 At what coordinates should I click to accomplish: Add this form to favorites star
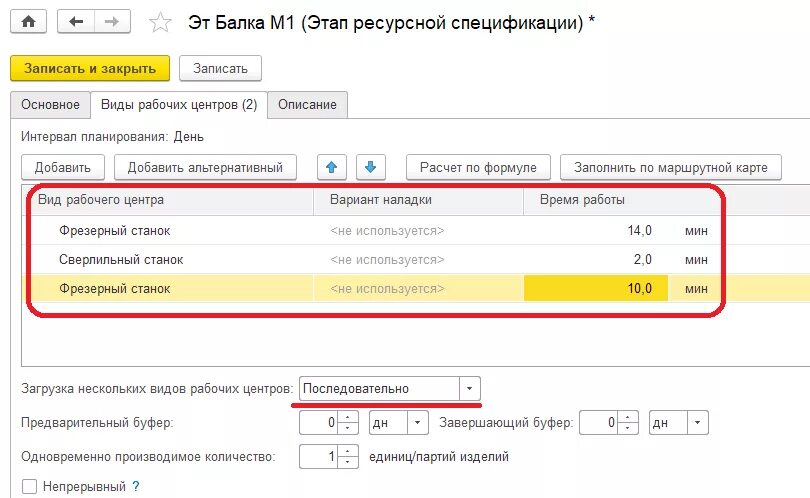[160, 22]
